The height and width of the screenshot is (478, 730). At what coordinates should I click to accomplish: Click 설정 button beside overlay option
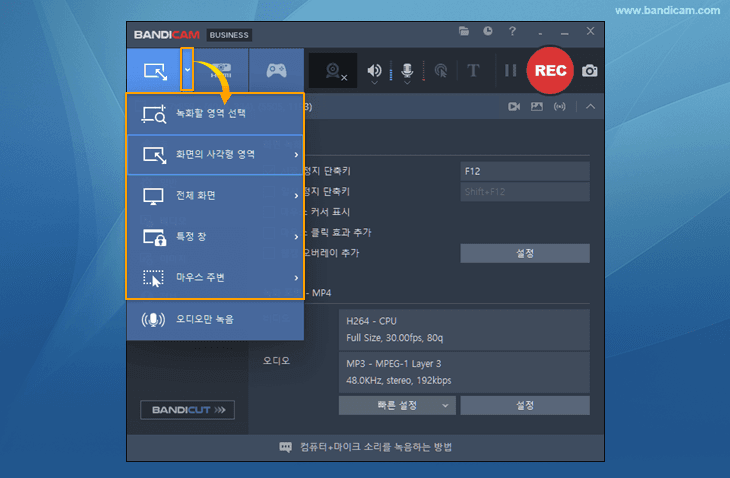(x=525, y=253)
